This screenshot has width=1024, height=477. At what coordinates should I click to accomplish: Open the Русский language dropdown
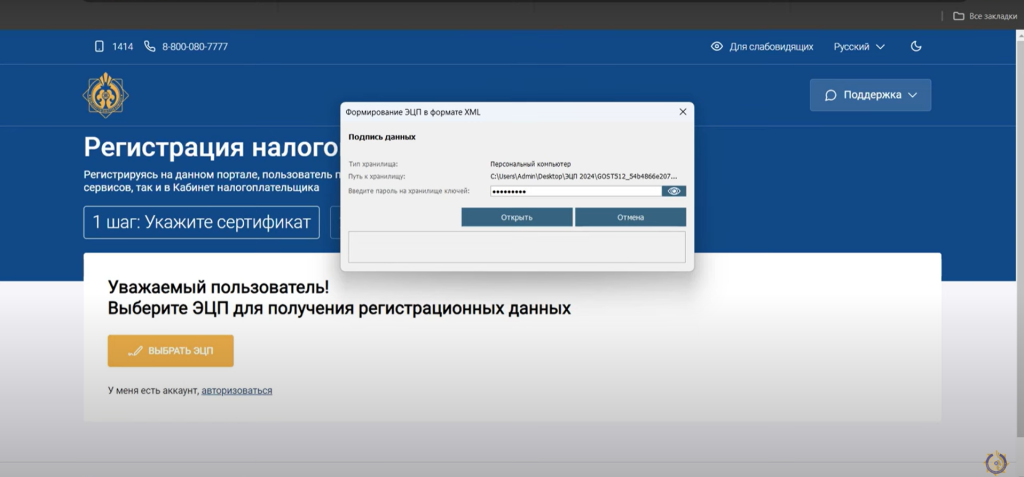click(859, 47)
